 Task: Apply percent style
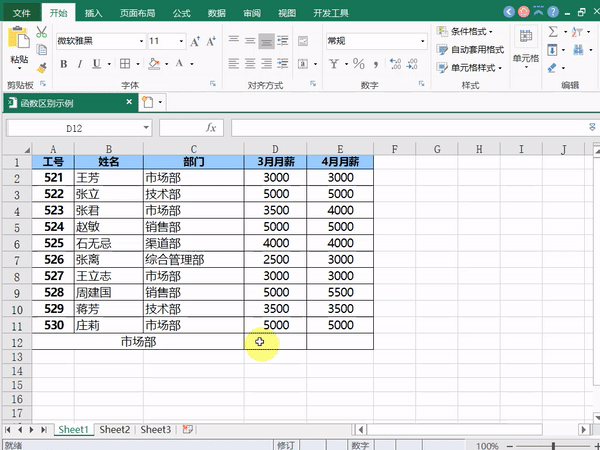359,64
